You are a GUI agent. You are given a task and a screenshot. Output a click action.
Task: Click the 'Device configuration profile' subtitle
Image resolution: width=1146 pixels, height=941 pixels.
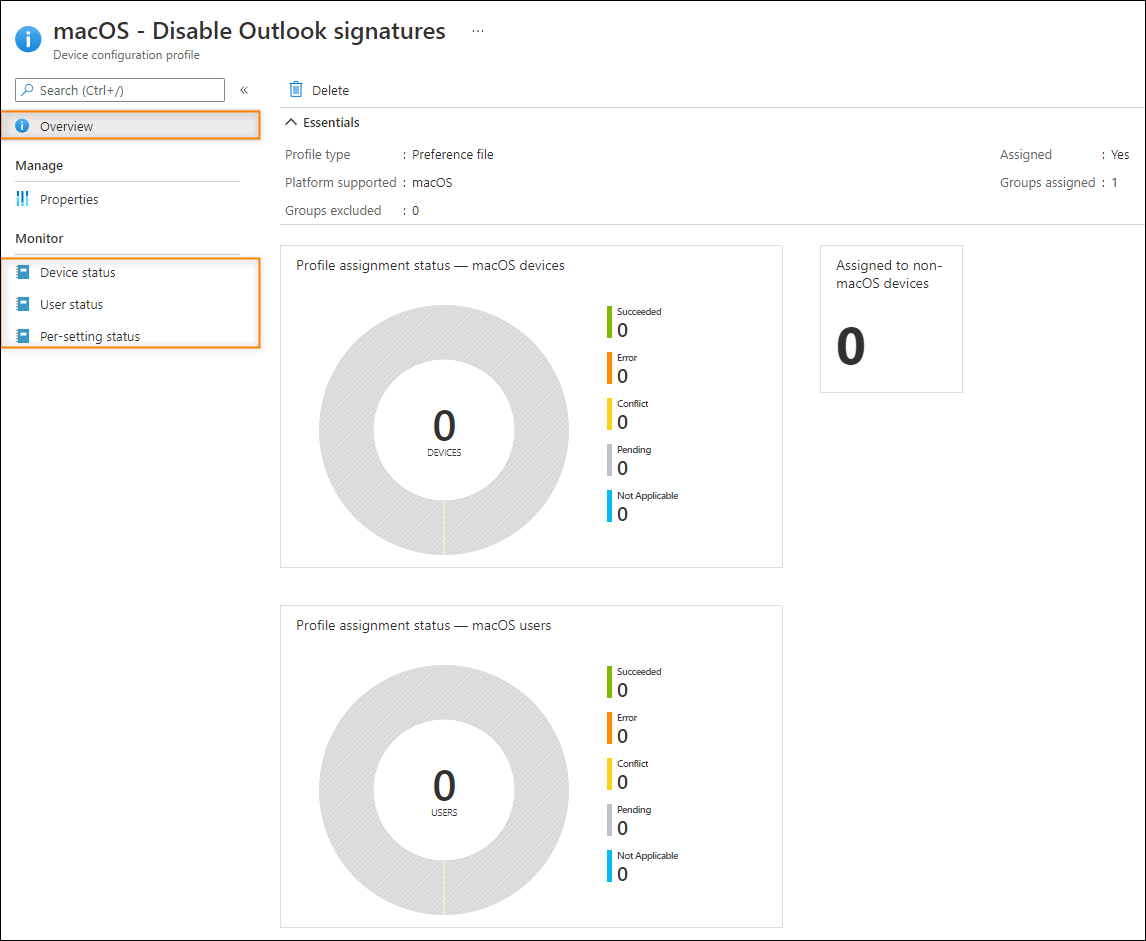[x=126, y=55]
